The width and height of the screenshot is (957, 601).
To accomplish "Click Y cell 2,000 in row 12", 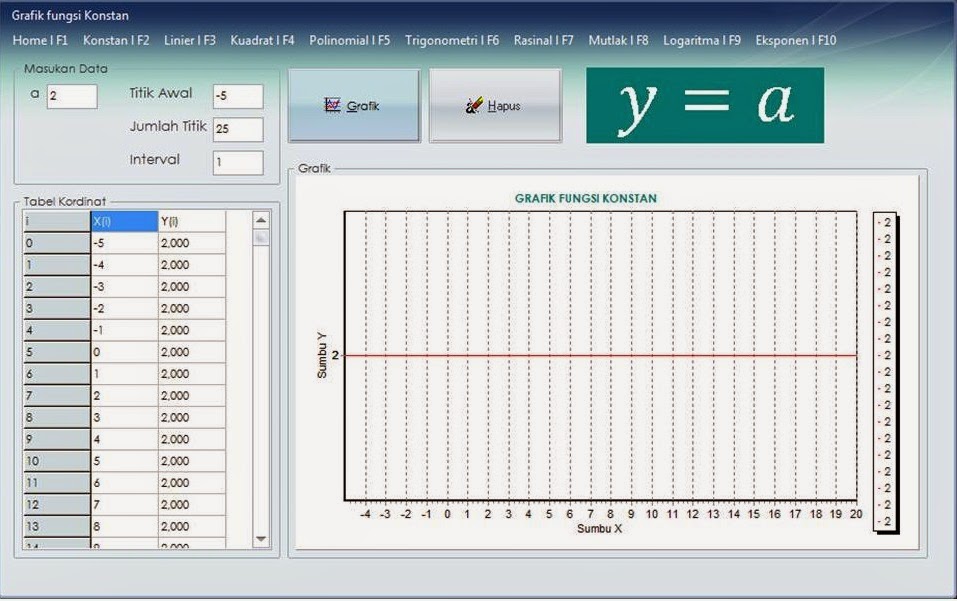I will point(192,505).
